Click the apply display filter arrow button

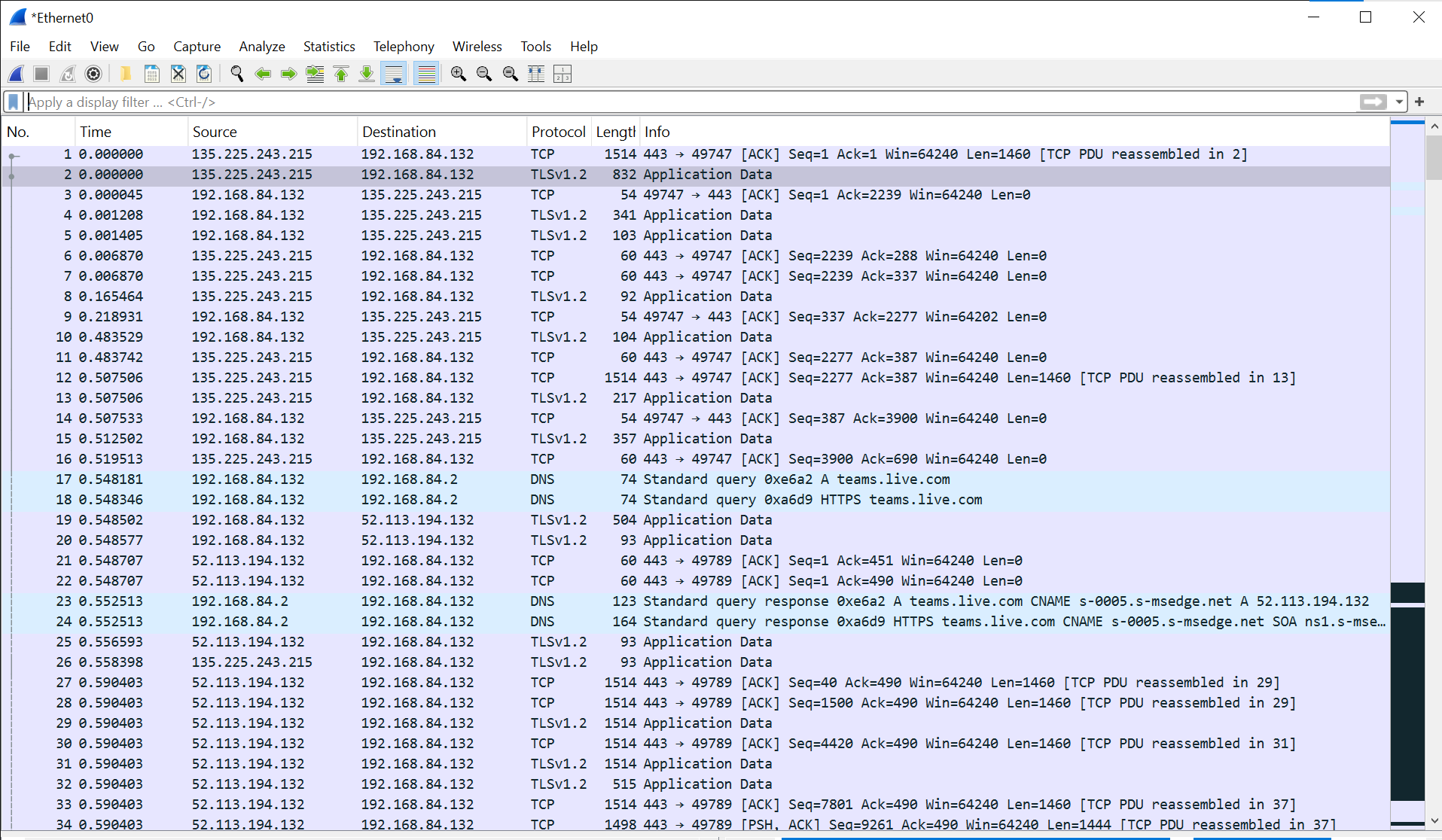click(x=1373, y=102)
